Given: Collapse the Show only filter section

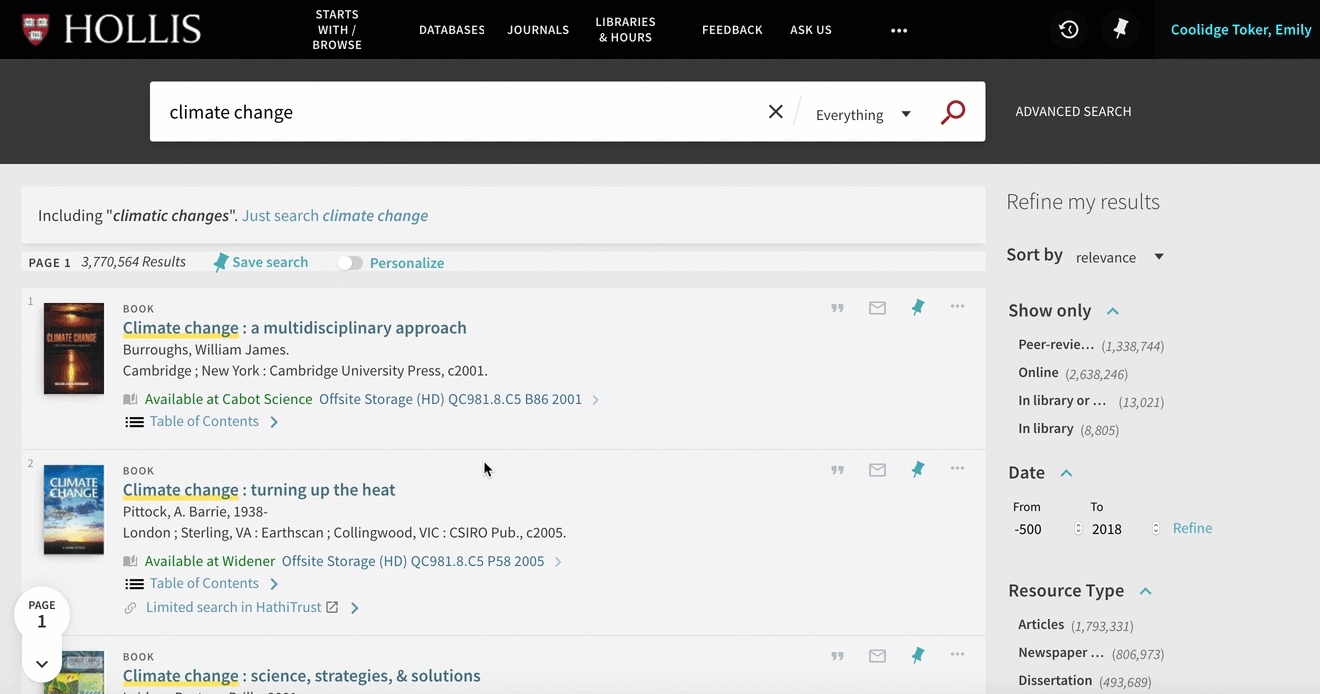Looking at the screenshot, I should [1113, 311].
